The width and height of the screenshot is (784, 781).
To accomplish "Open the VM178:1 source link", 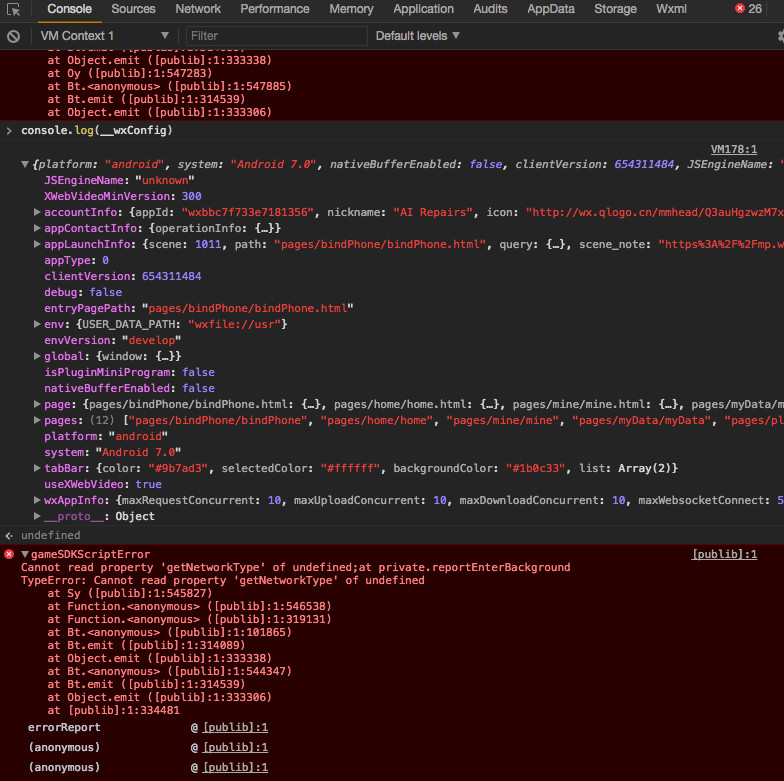I will pos(734,149).
